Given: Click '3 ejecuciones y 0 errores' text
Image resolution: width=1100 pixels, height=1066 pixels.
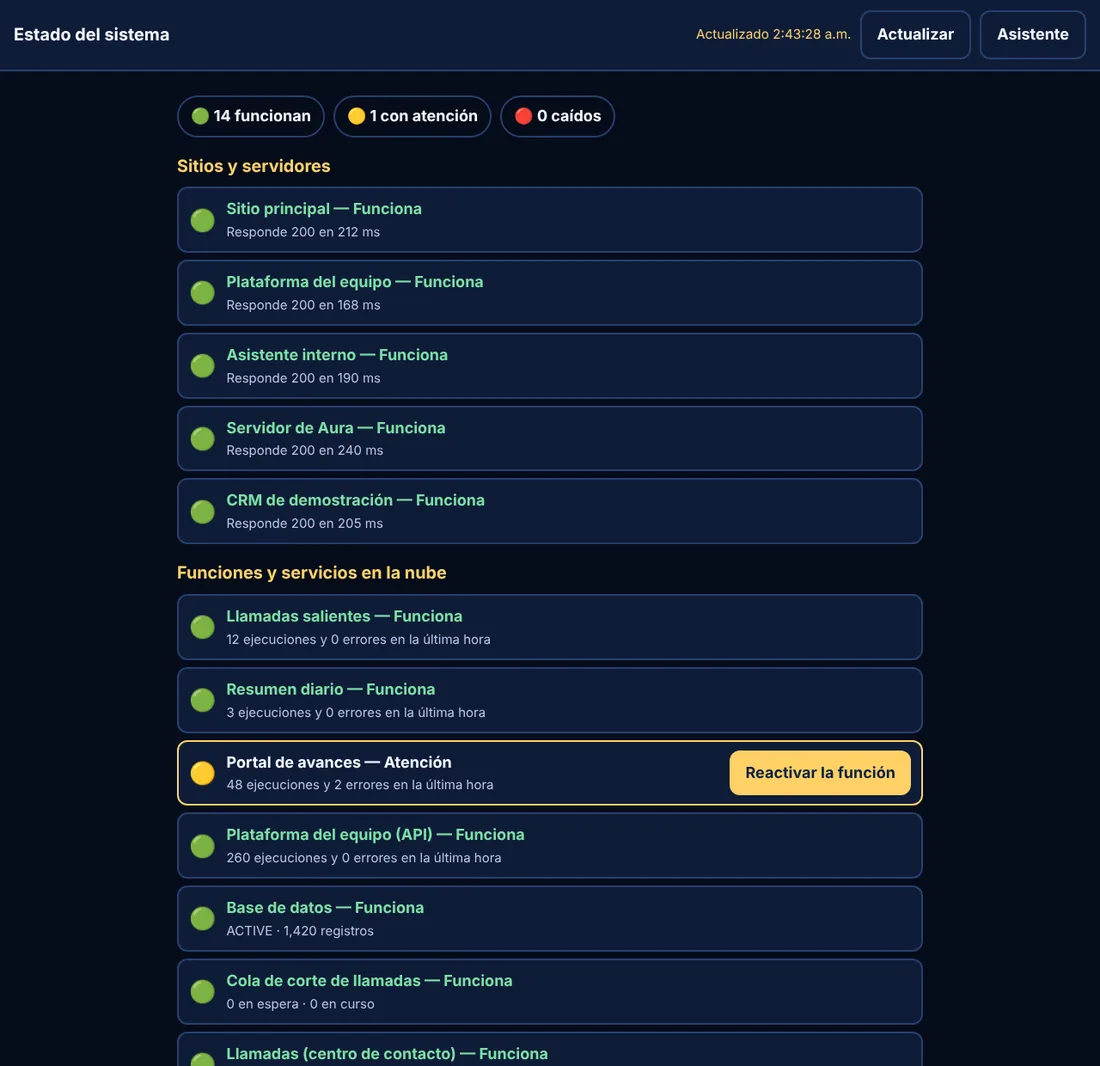Looking at the screenshot, I should [x=304, y=713].
